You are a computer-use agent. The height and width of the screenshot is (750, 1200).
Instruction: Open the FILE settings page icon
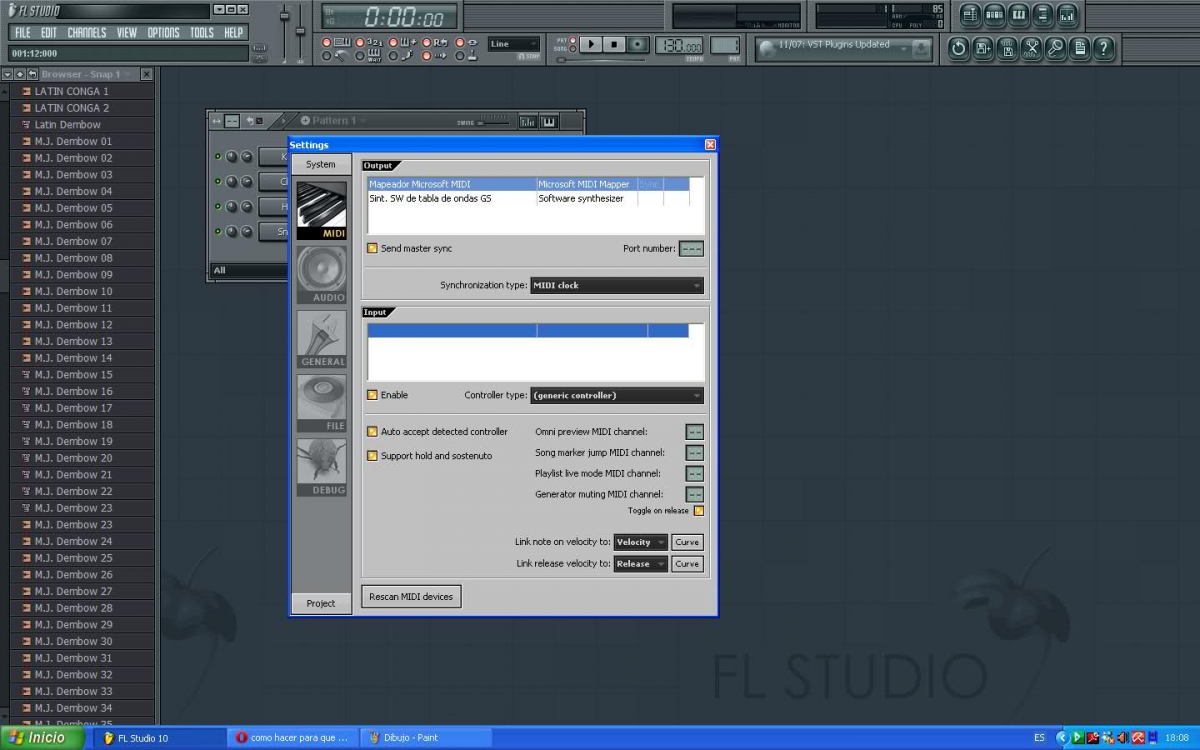(x=321, y=403)
